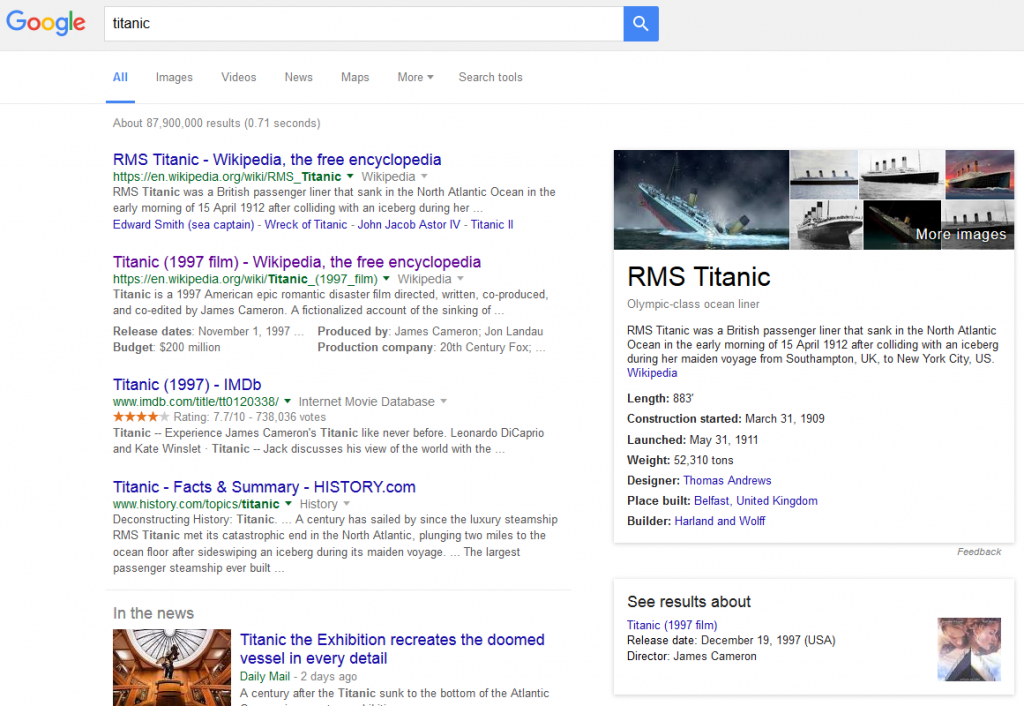This screenshot has height=706, width=1024.
Task: Expand arrow next to Internet Movie Database
Action: 444,402
